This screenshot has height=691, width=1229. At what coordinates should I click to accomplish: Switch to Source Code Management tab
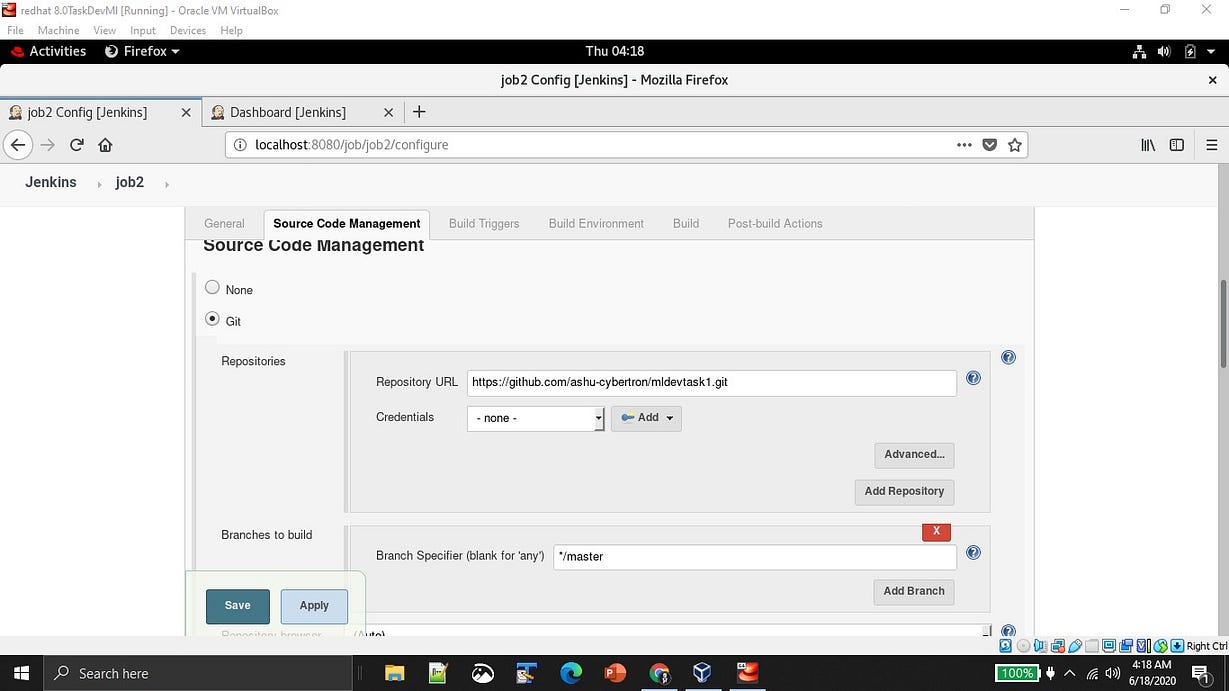tap(347, 224)
